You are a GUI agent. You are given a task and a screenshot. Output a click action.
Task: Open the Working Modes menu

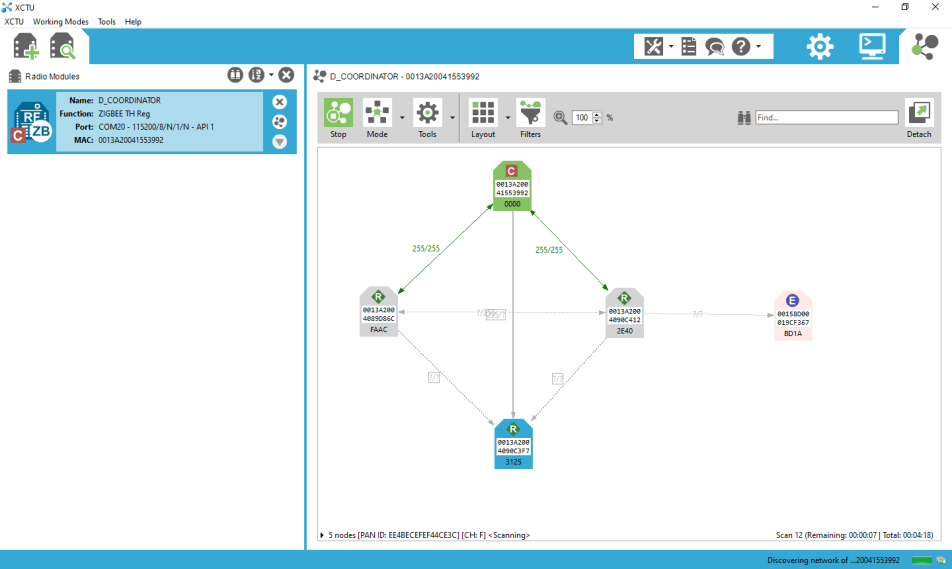point(60,21)
